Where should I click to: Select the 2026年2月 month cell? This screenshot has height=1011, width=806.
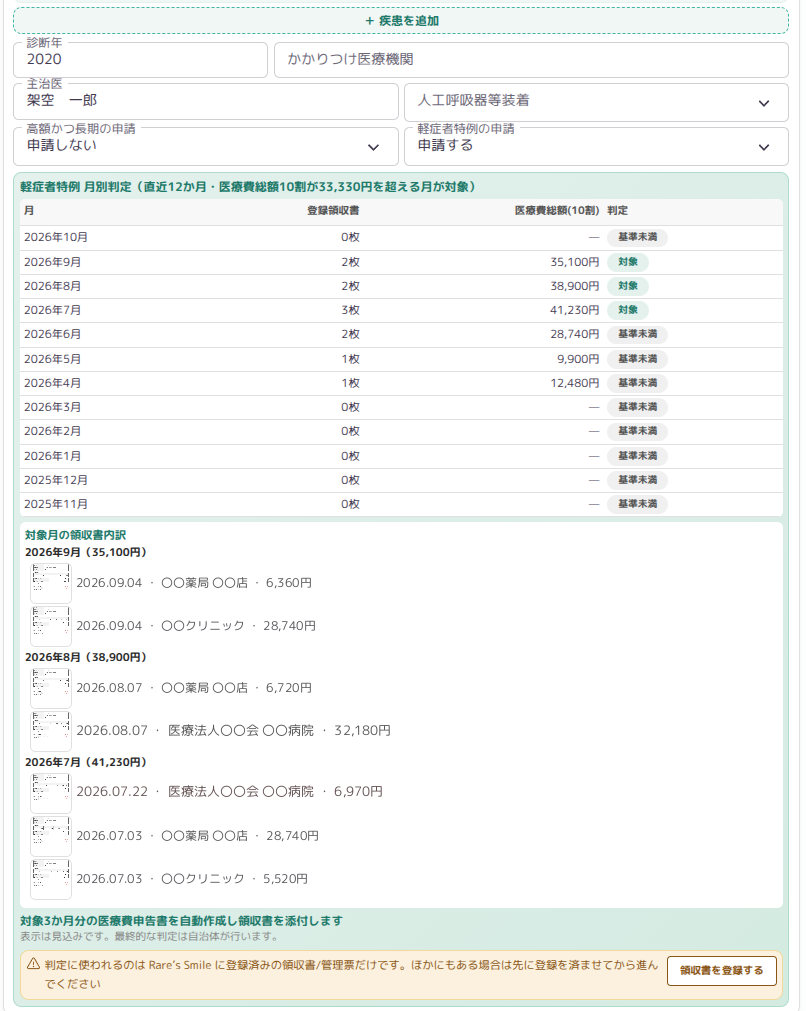pos(52,431)
